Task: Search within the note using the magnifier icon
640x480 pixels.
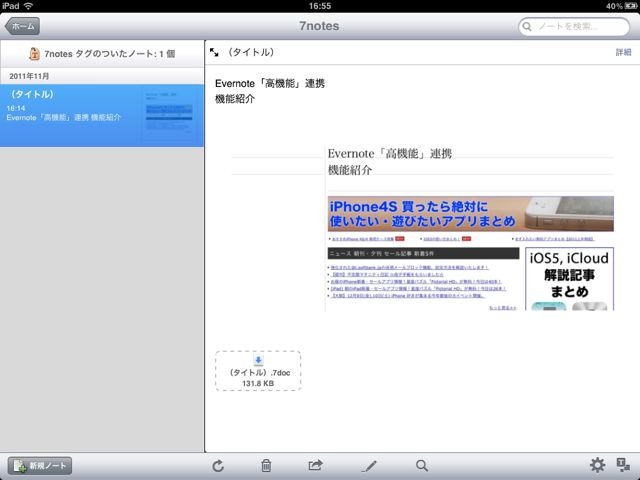Action: pyautogui.click(x=422, y=465)
